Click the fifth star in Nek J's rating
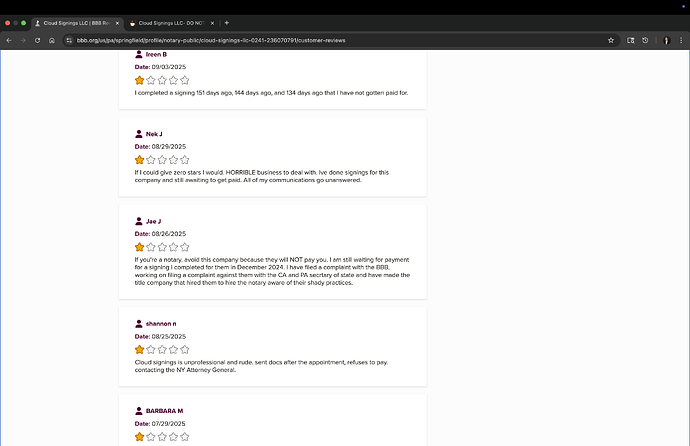The width and height of the screenshot is (690, 446). (184, 159)
